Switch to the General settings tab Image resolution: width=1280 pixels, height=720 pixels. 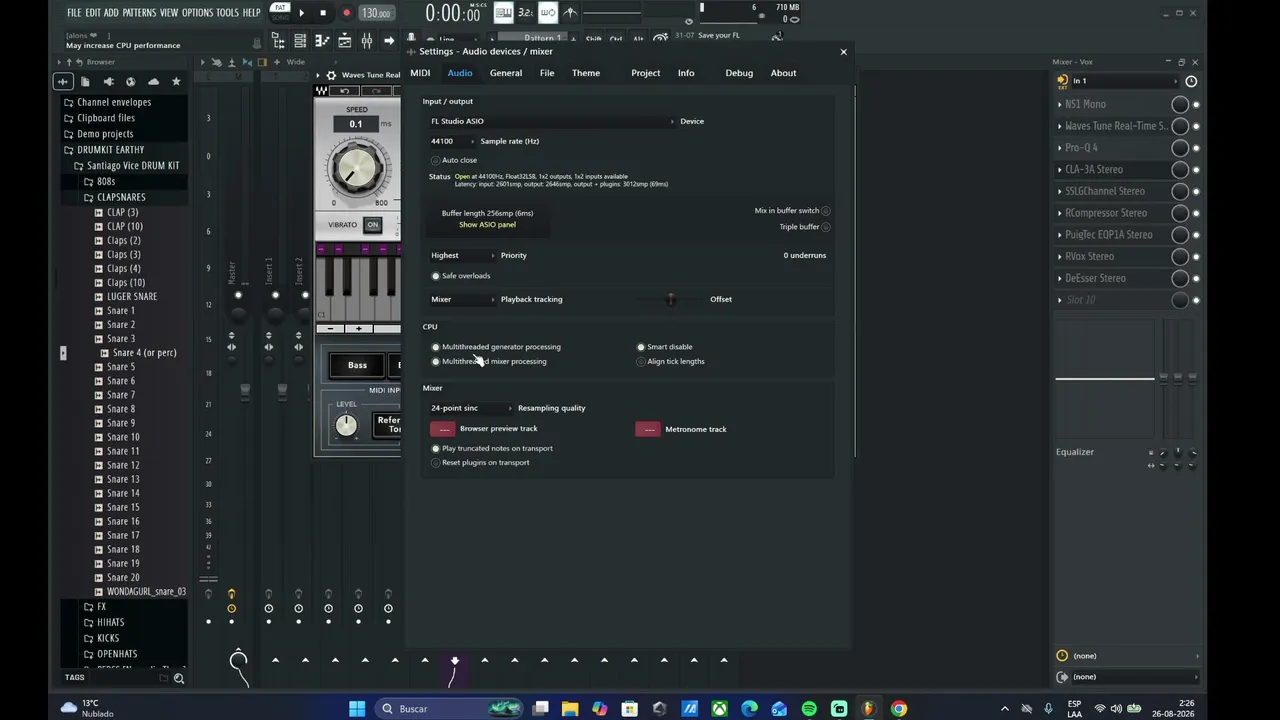pyautogui.click(x=506, y=73)
